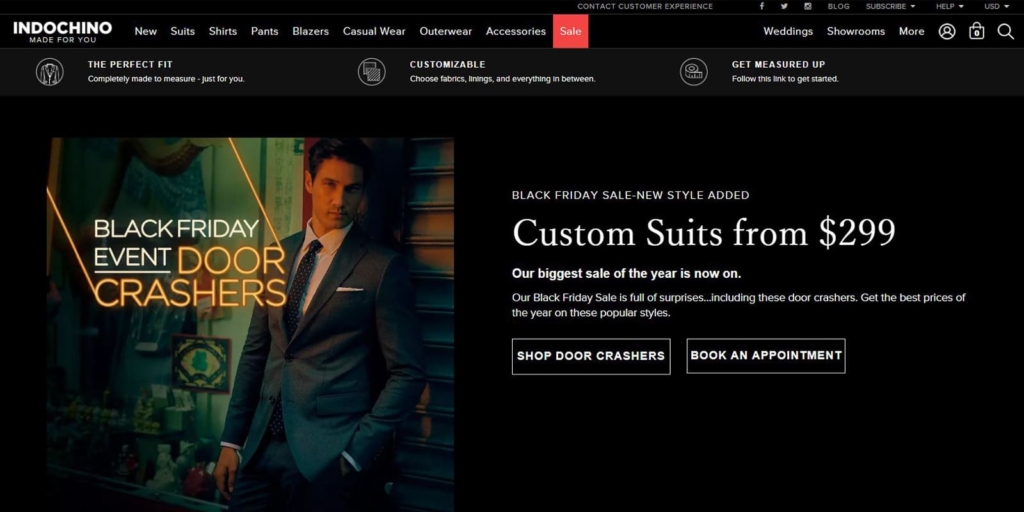Click the Customizable fabric swatch icon
1024x512 pixels.
372,71
